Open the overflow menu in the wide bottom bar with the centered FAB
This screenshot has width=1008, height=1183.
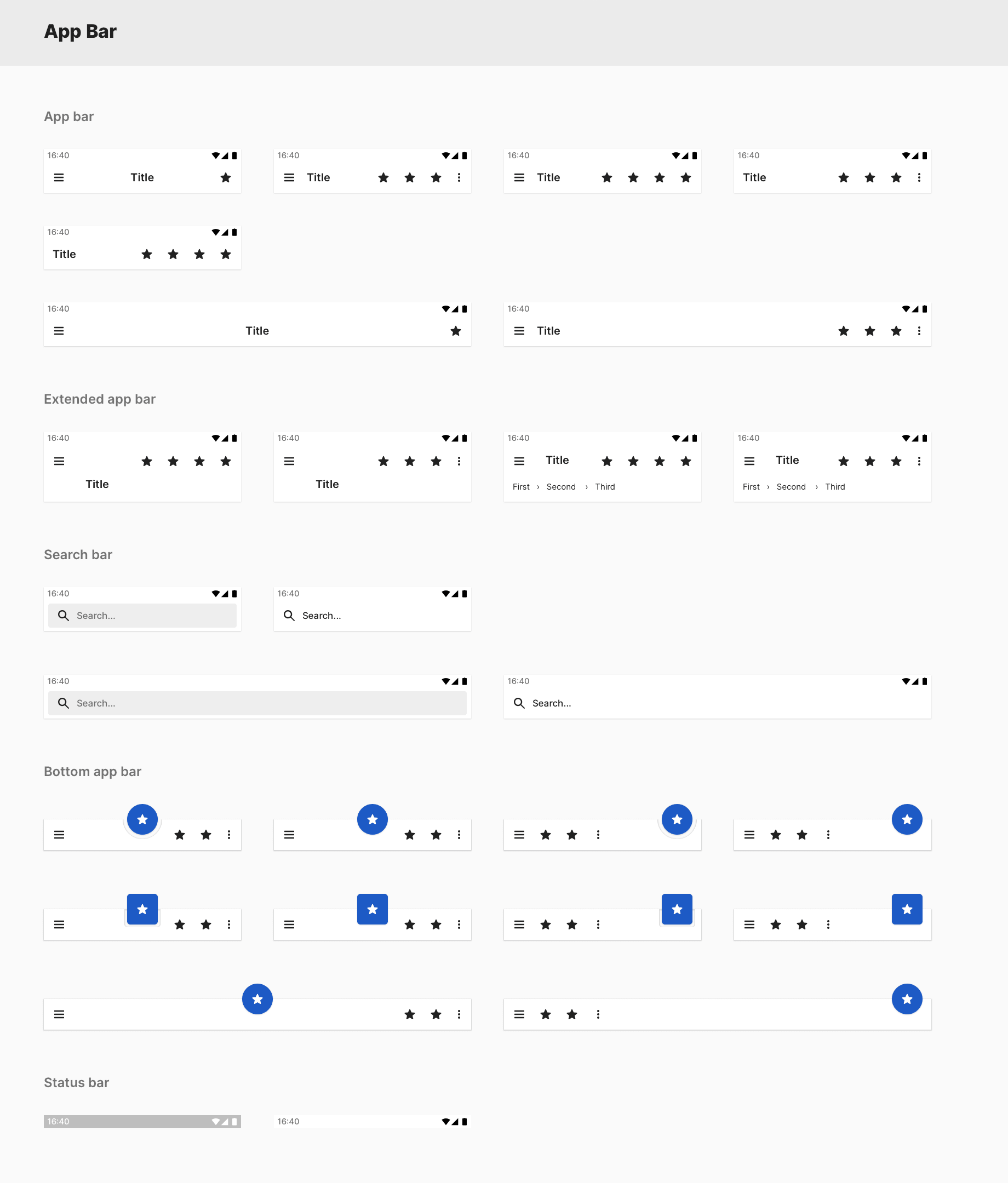(x=459, y=1014)
